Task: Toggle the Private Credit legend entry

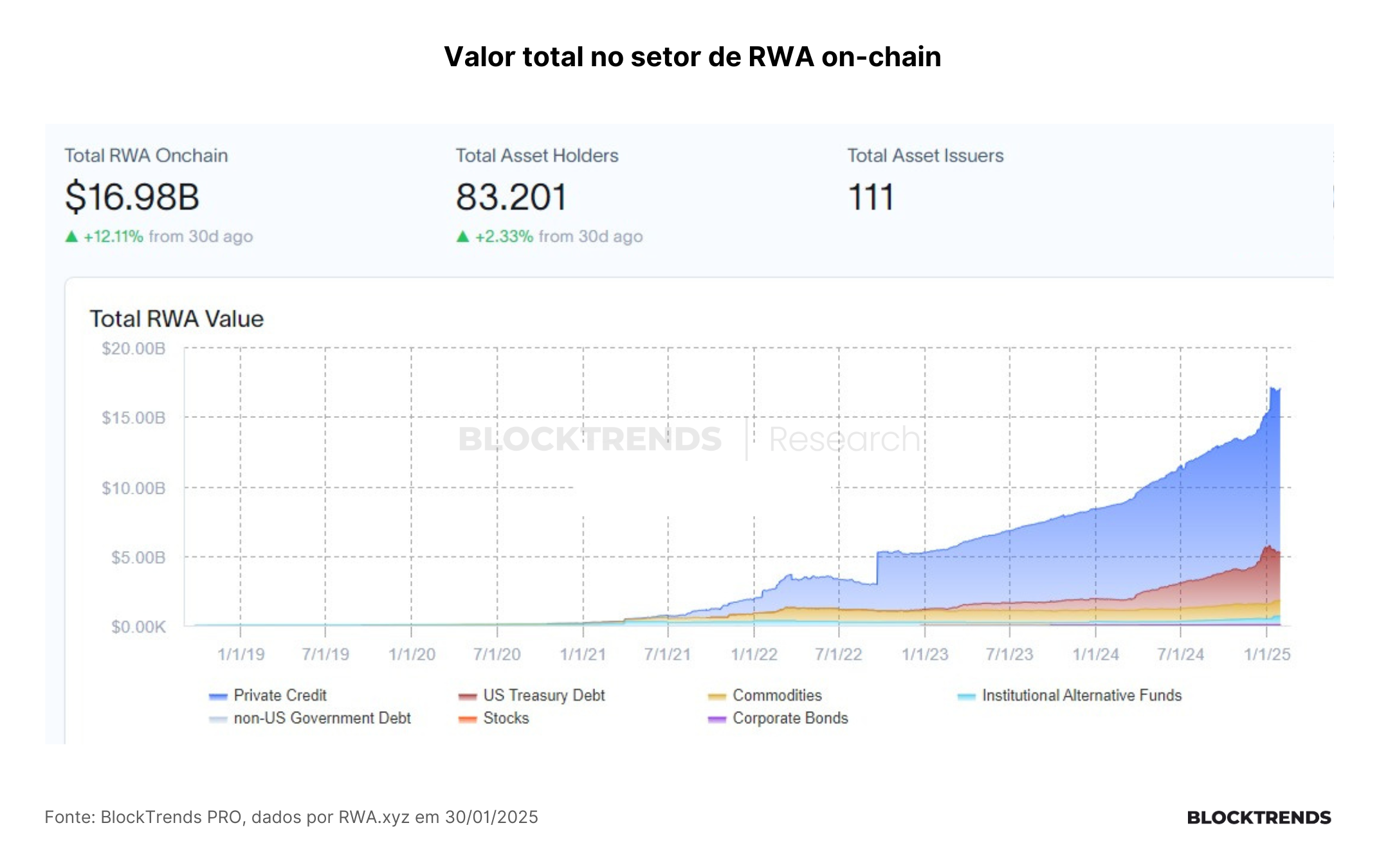Action: [268, 695]
